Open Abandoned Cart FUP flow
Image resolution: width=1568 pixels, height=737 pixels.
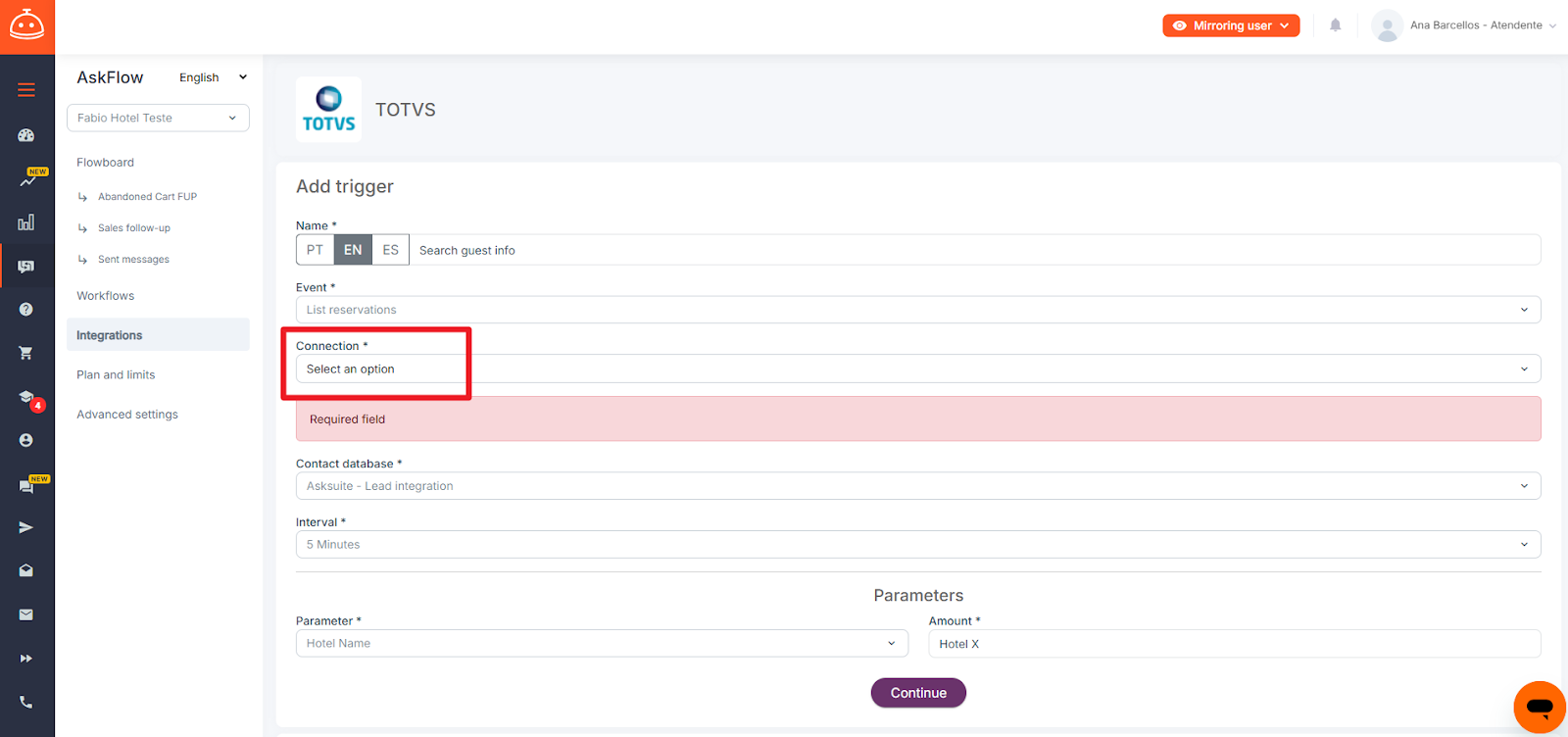tap(147, 197)
